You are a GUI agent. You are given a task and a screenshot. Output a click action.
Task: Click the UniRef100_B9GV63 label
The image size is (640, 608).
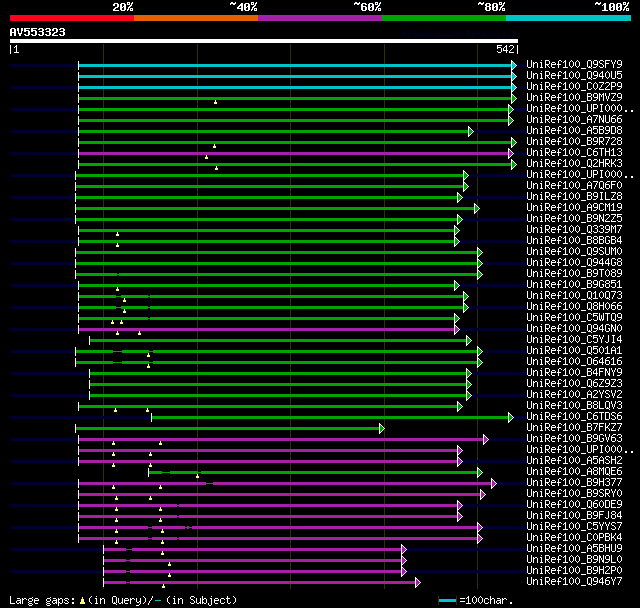tap(574, 439)
